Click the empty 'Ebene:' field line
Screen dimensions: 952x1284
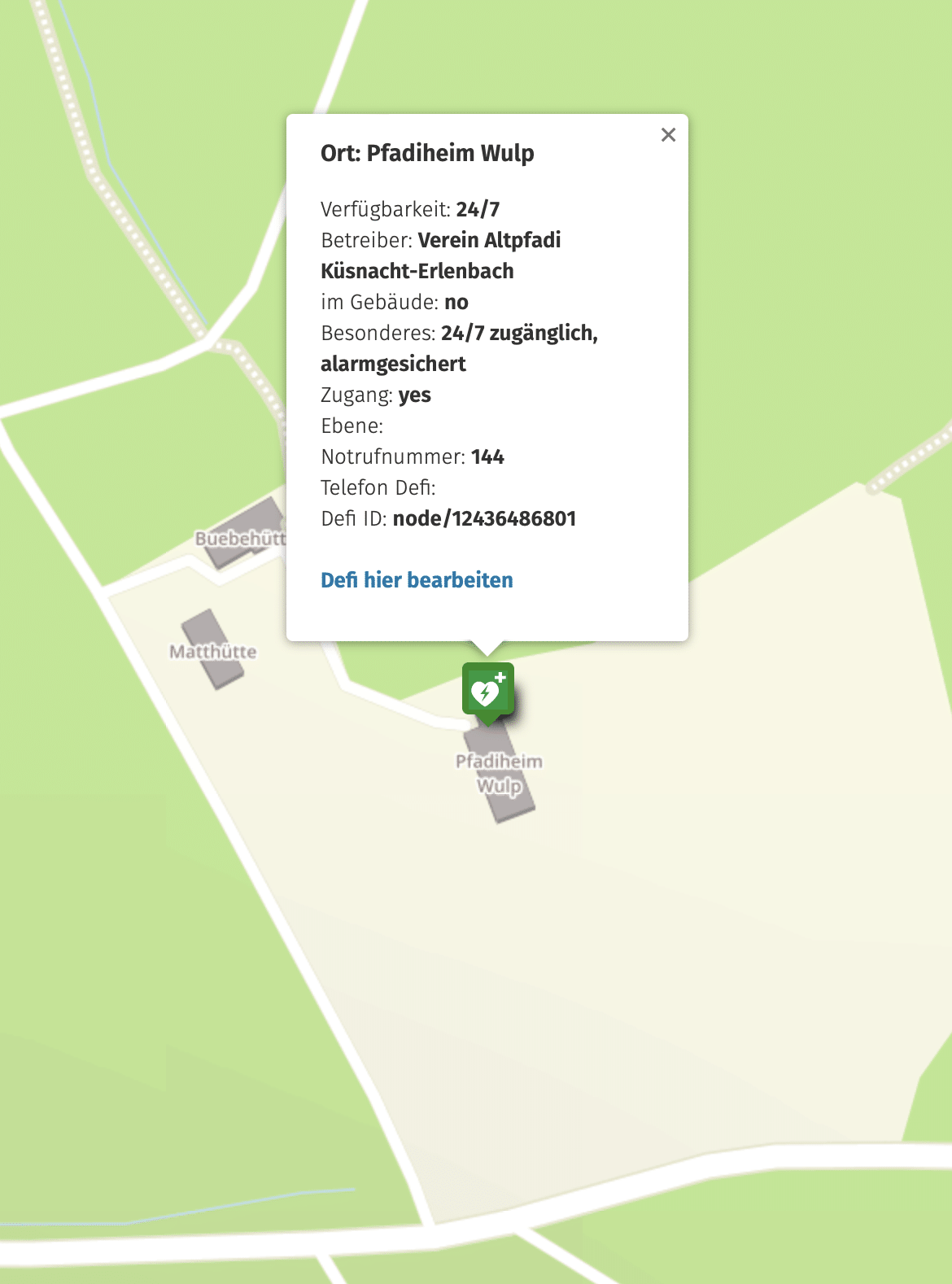352,426
